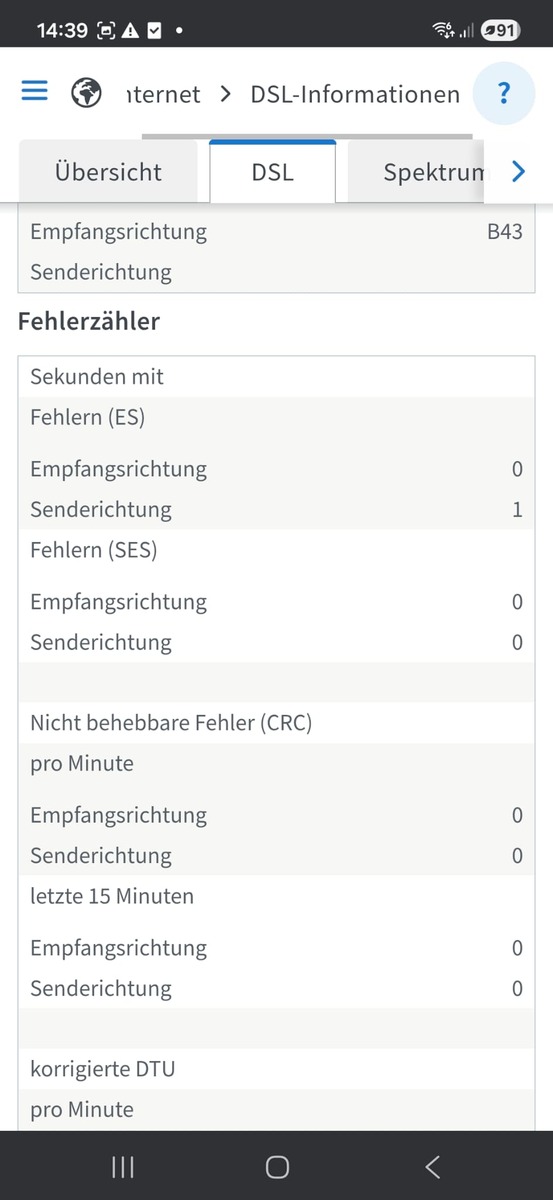The height and width of the screenshot is (1200, 553).
Task: Switch to the Übersicht tab
Action: click(108, 172)
